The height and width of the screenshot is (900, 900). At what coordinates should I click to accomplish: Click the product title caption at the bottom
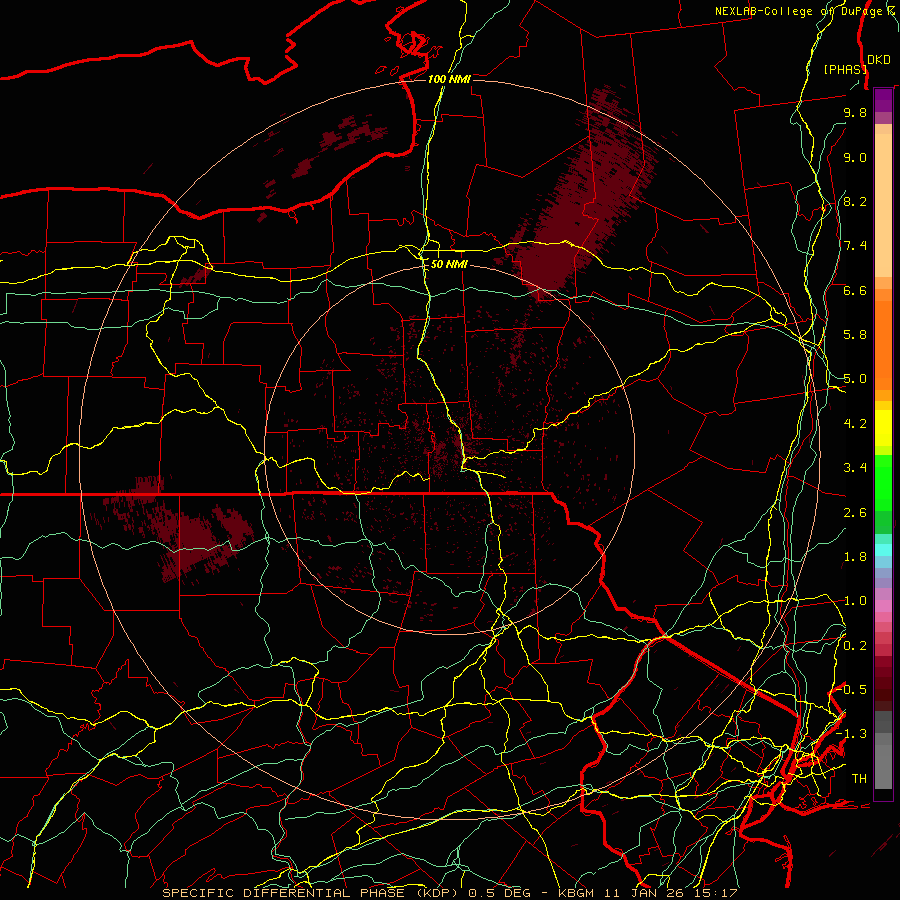click(449, 893)
